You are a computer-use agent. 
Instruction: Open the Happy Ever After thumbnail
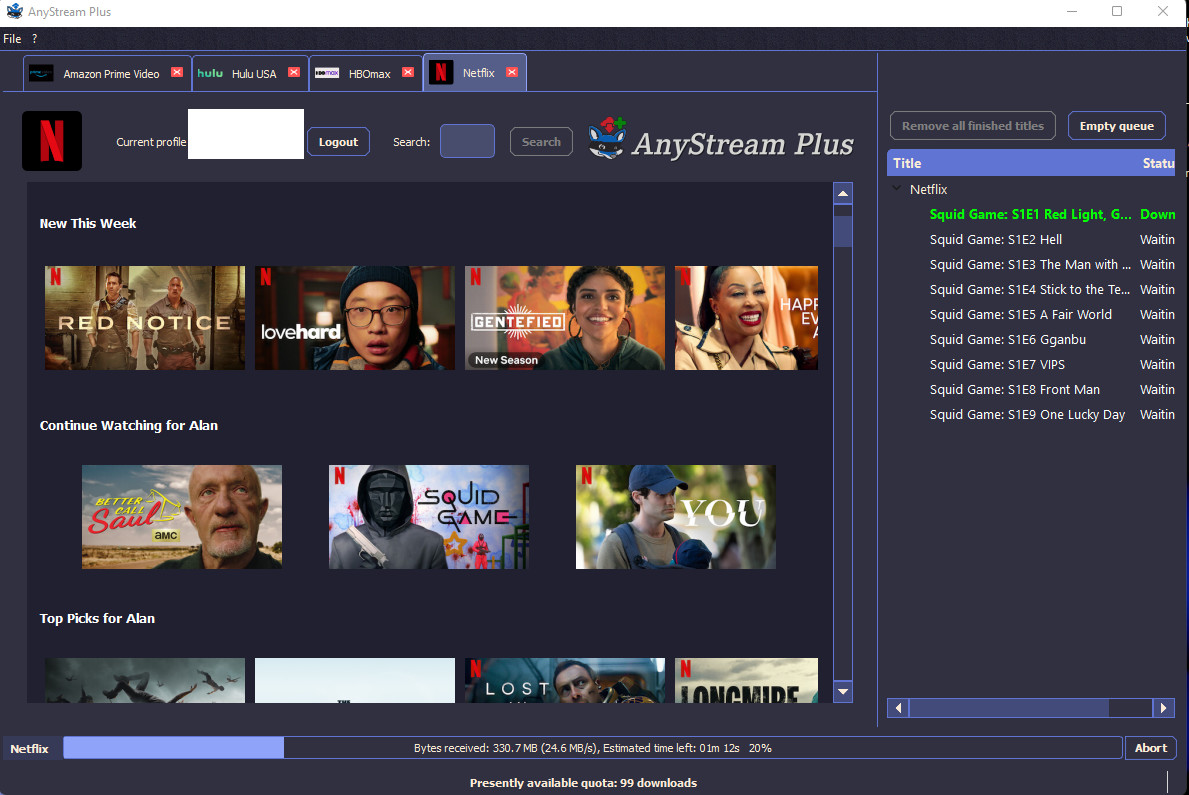[746, 318]
